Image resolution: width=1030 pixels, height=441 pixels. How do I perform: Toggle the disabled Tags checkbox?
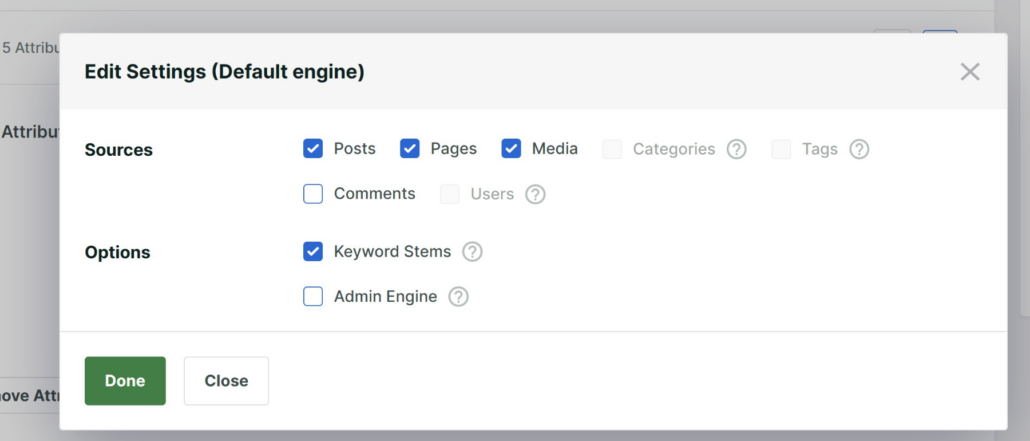pos(781,149)
